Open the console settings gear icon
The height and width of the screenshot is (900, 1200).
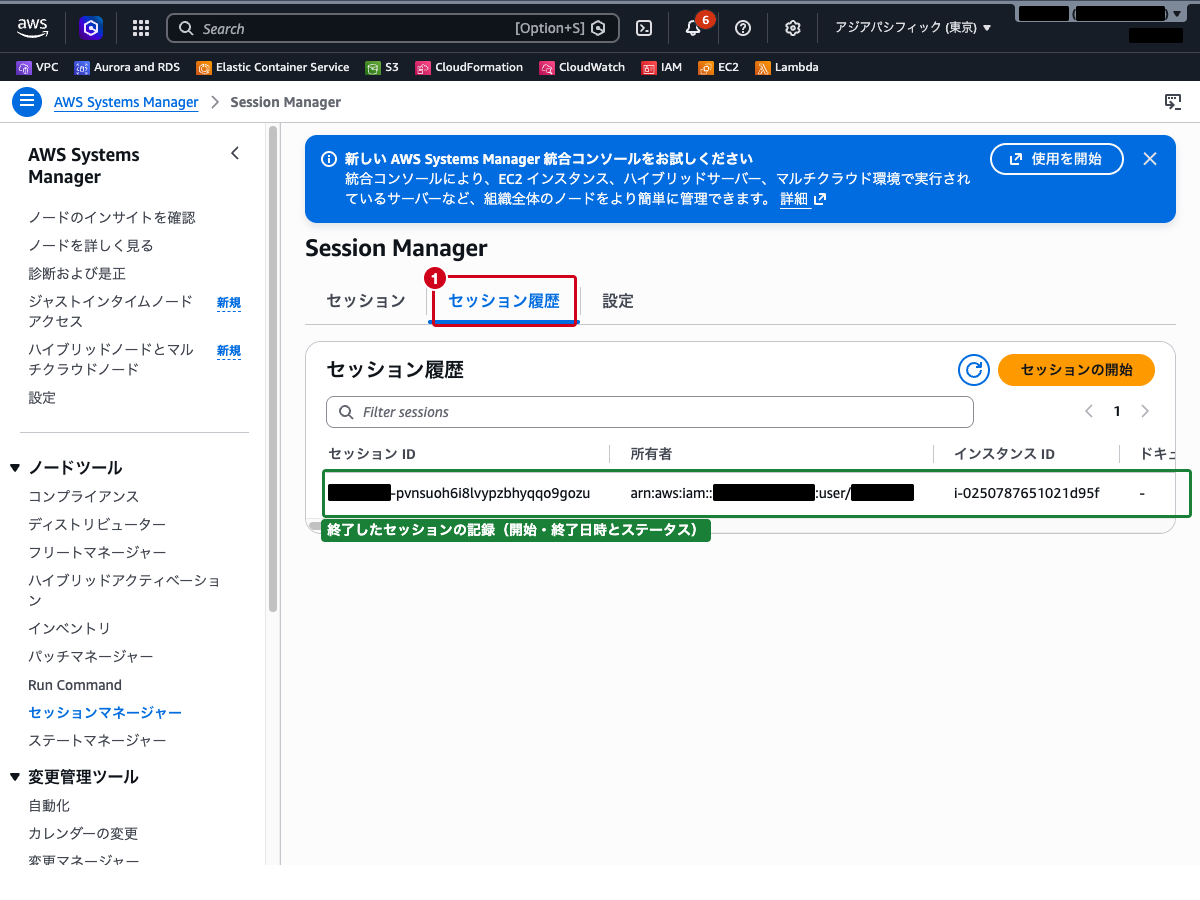(x=793, y=28)
